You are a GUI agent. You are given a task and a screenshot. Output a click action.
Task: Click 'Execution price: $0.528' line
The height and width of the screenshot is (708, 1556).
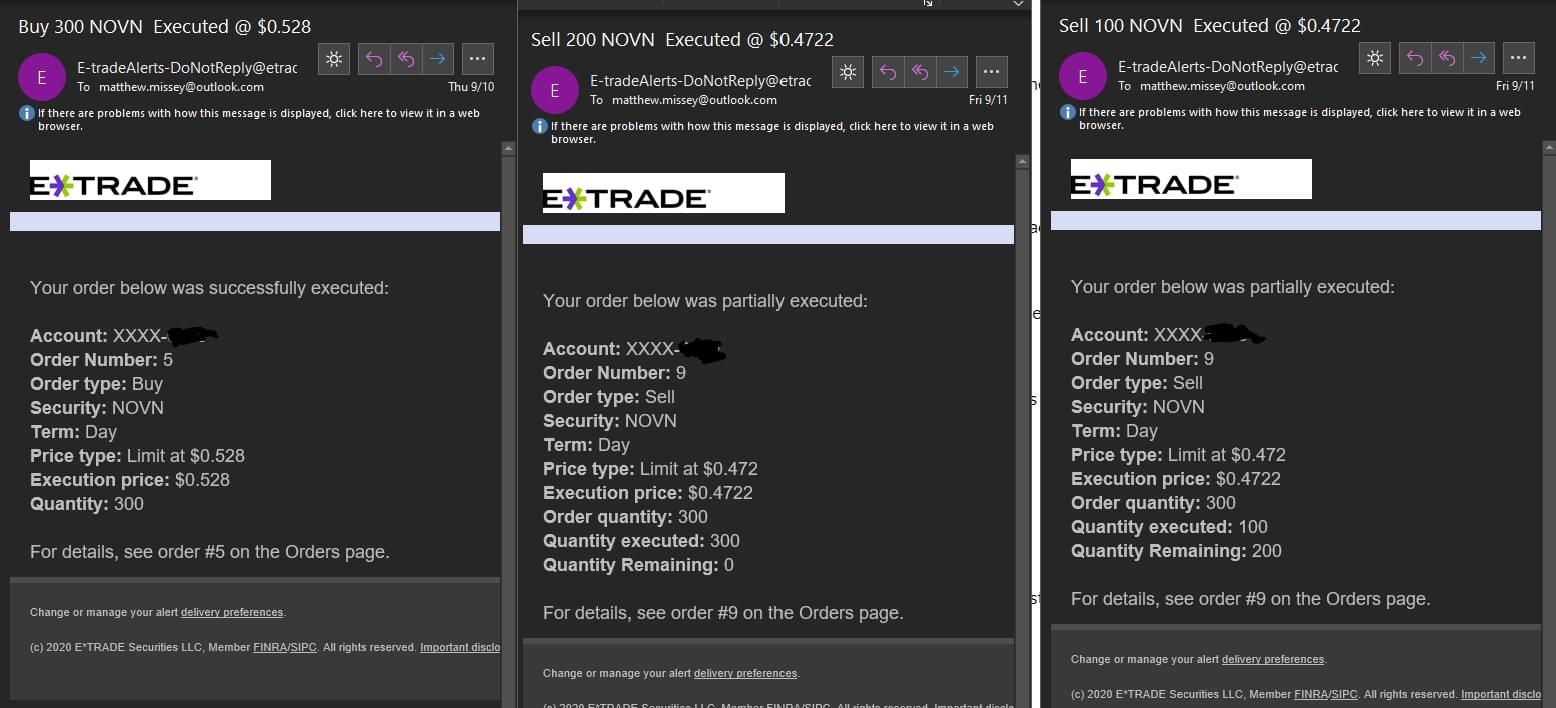(x=130, y=480)
